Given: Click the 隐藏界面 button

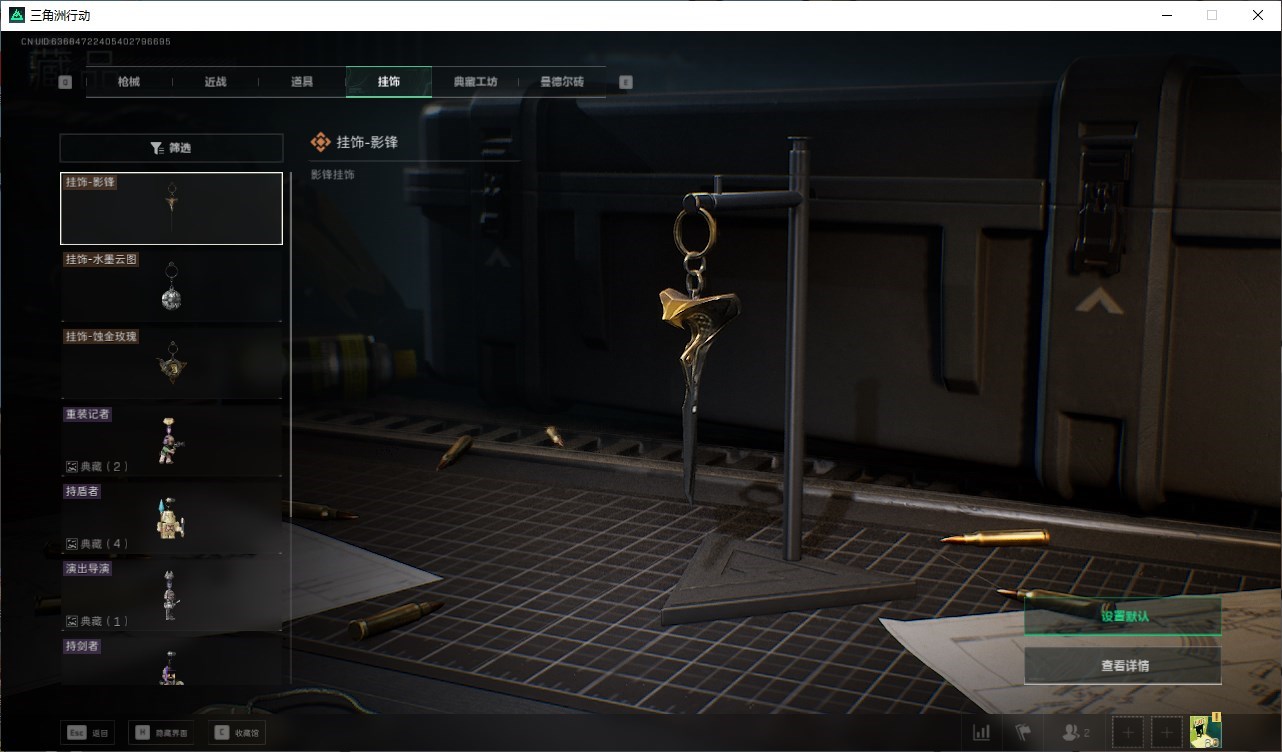Looking at the screenshot, I should (162, 733).
